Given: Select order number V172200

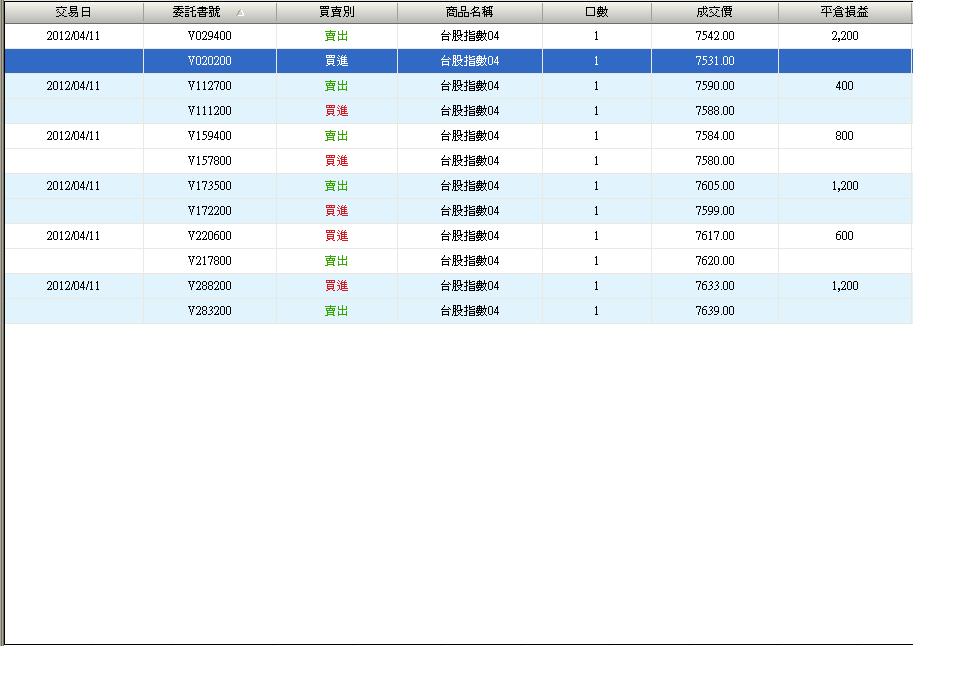Looking at the screenshot, I should click(x=210, y=211).
